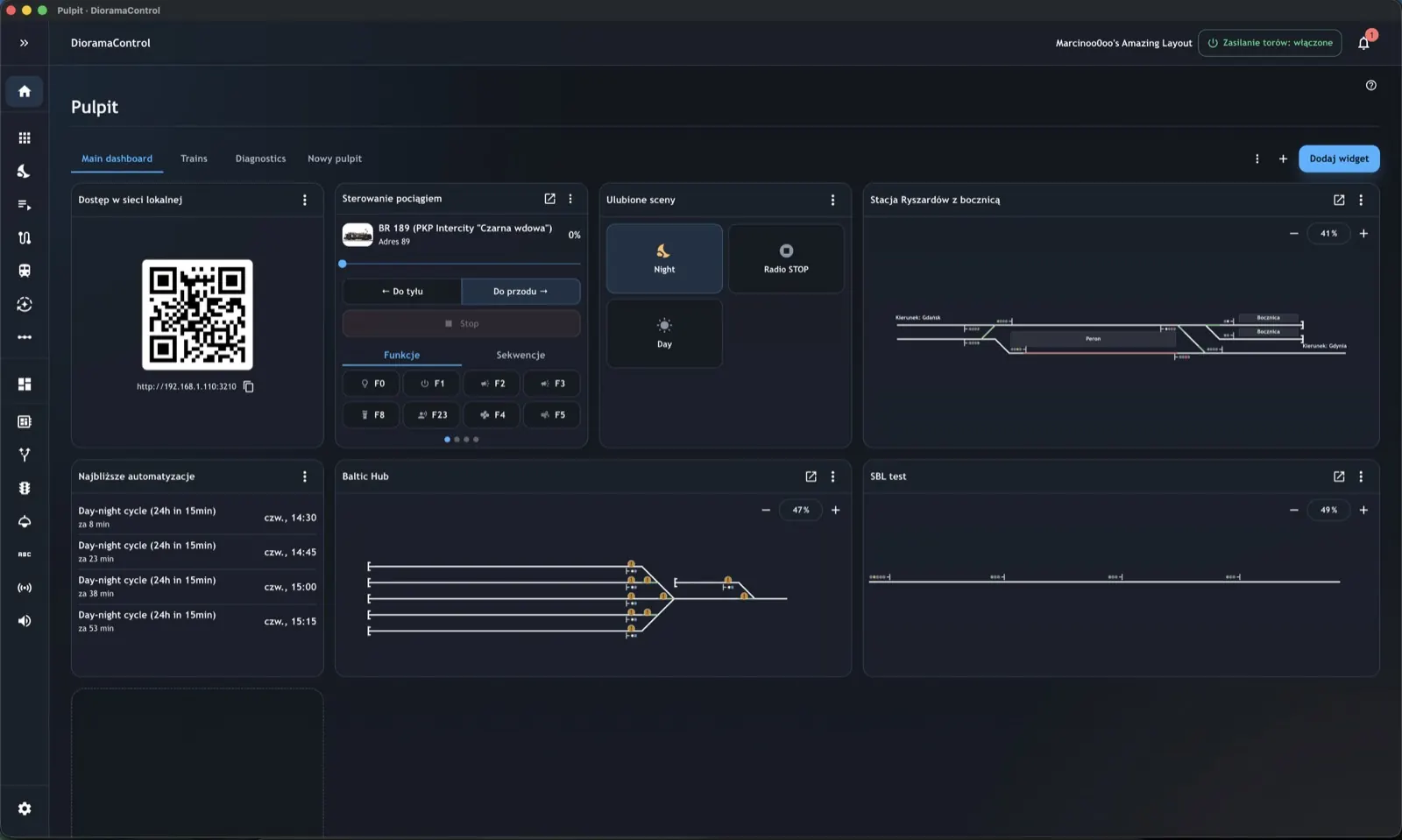This screenshot has height=840, width=1402.
Task: Click the train speed slider handle
Action: (x=343, y=264)
